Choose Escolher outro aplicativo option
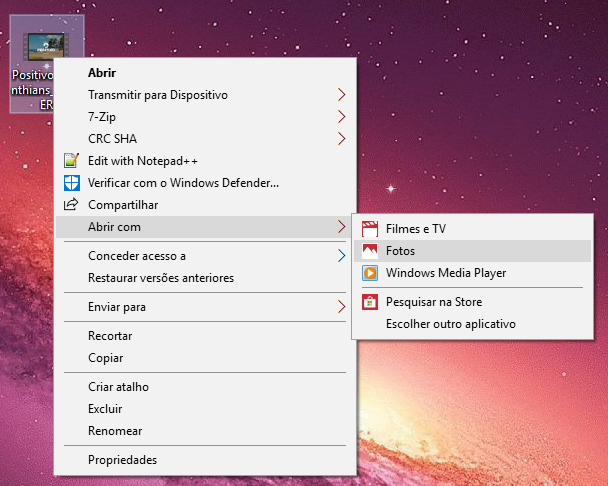Image resolution: width=608 pixels, height=486 pixels. pos(450,324)
